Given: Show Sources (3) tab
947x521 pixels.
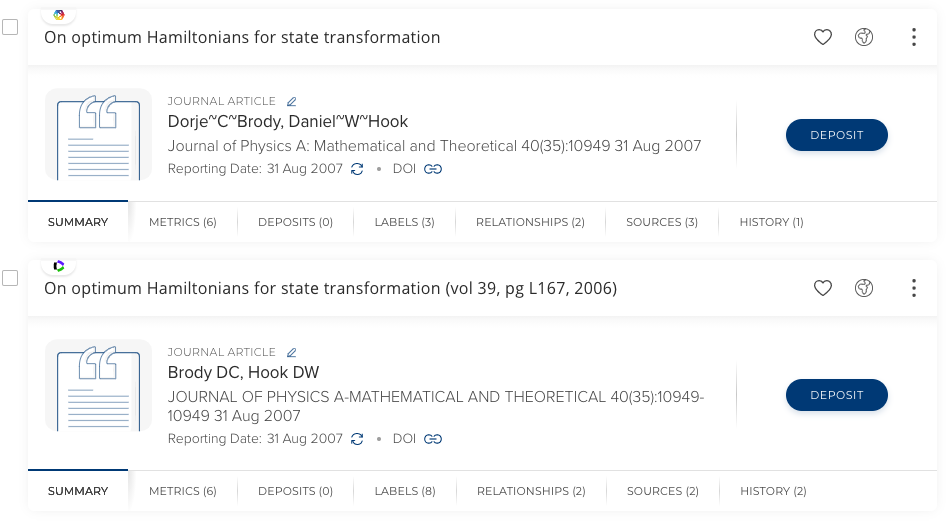Looking at the screenshot, I should click(661, 222).
